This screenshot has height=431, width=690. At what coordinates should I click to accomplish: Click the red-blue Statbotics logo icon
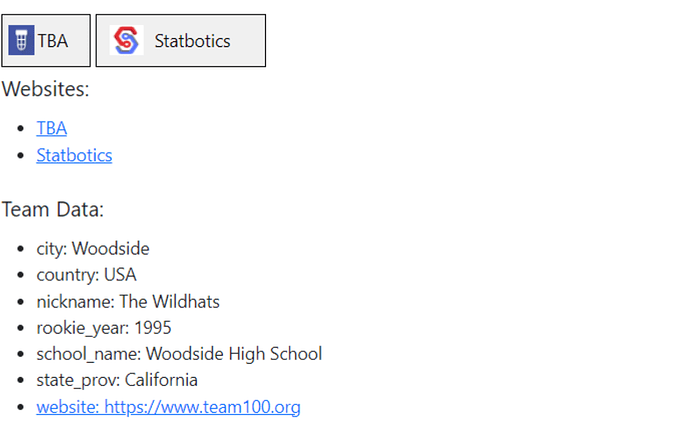point(126,40)
